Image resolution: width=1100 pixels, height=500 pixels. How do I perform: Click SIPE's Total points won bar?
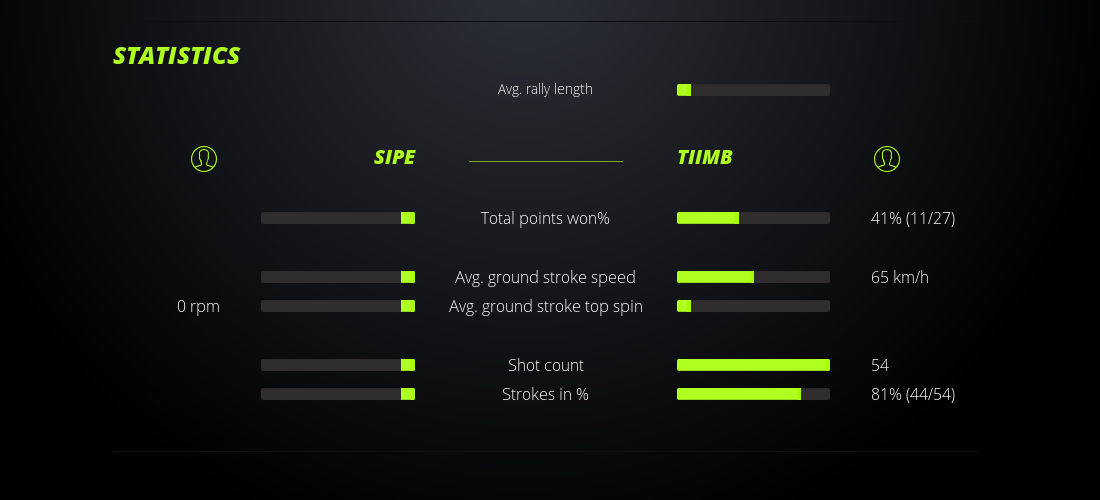tap(338, 218)
